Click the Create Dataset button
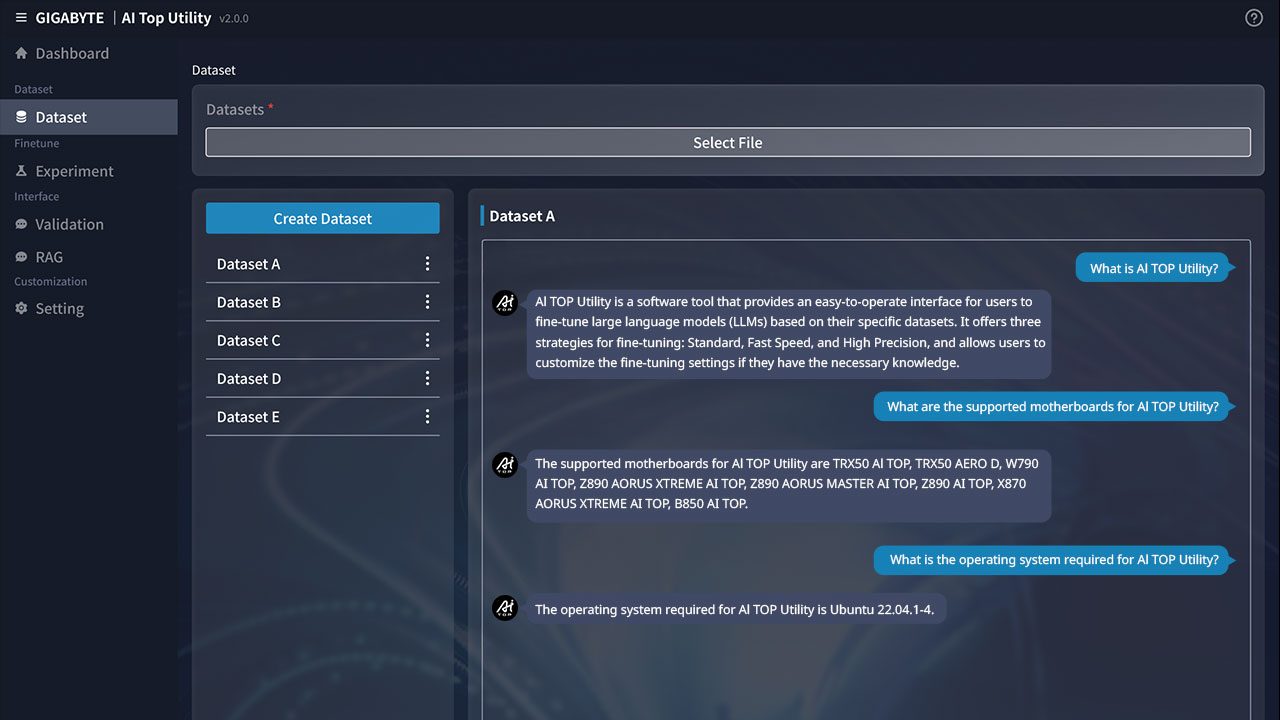The image size is (1280, 720). (x=322, y=218)
